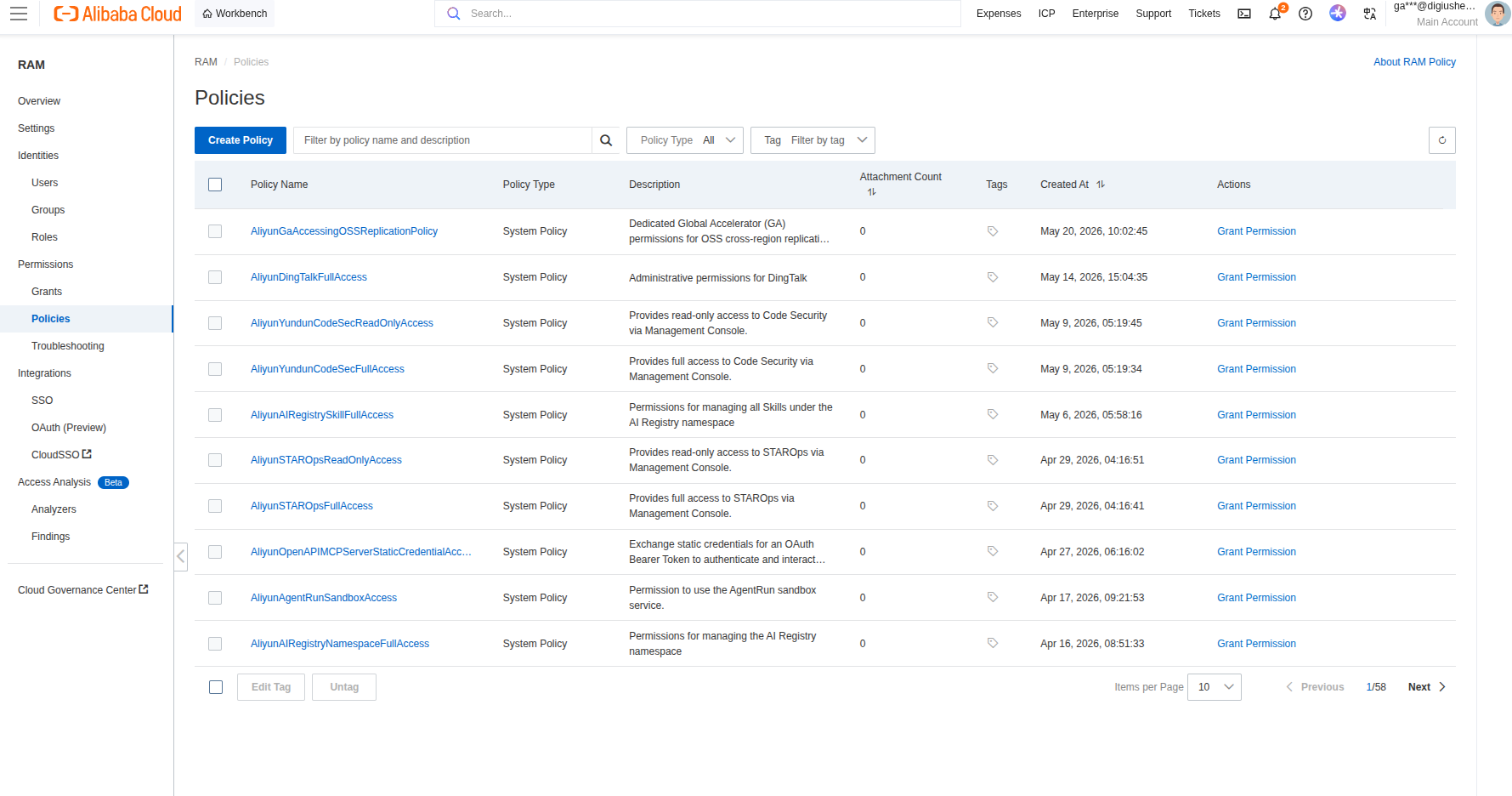Go to Users in sidebar
Viewport: 1512px width, 796px height.
[45, 183]
